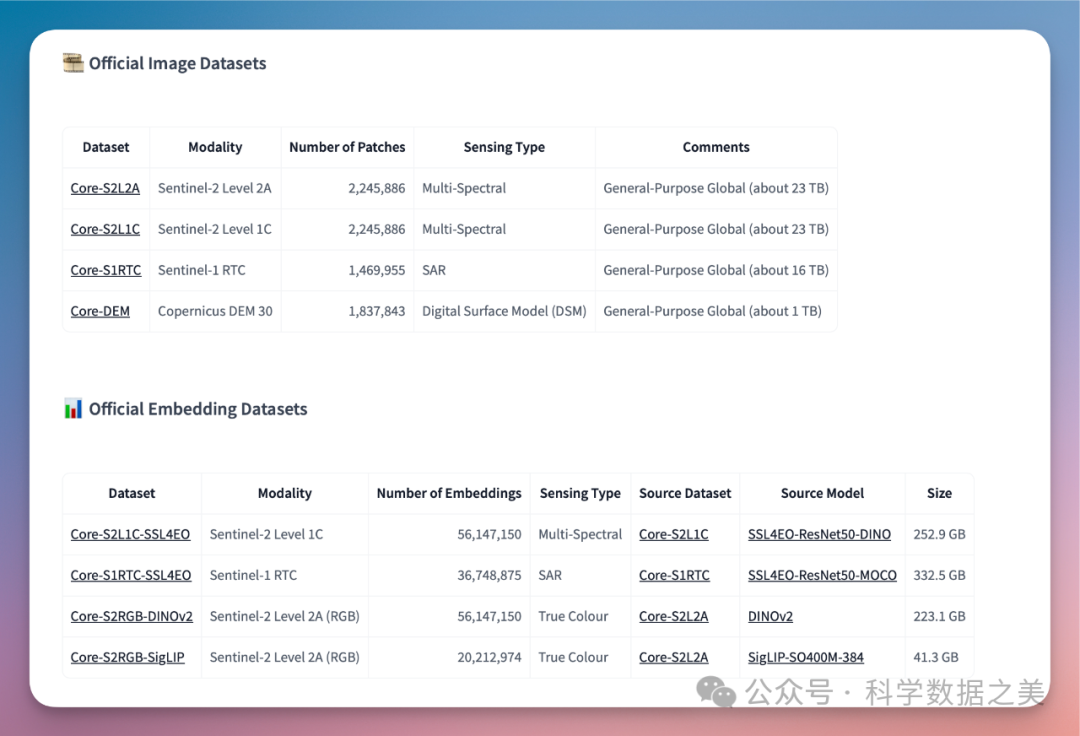Click the Size column header in embedding table
The width and height of the screenshot is (1080, 736).
click(939, 493)
